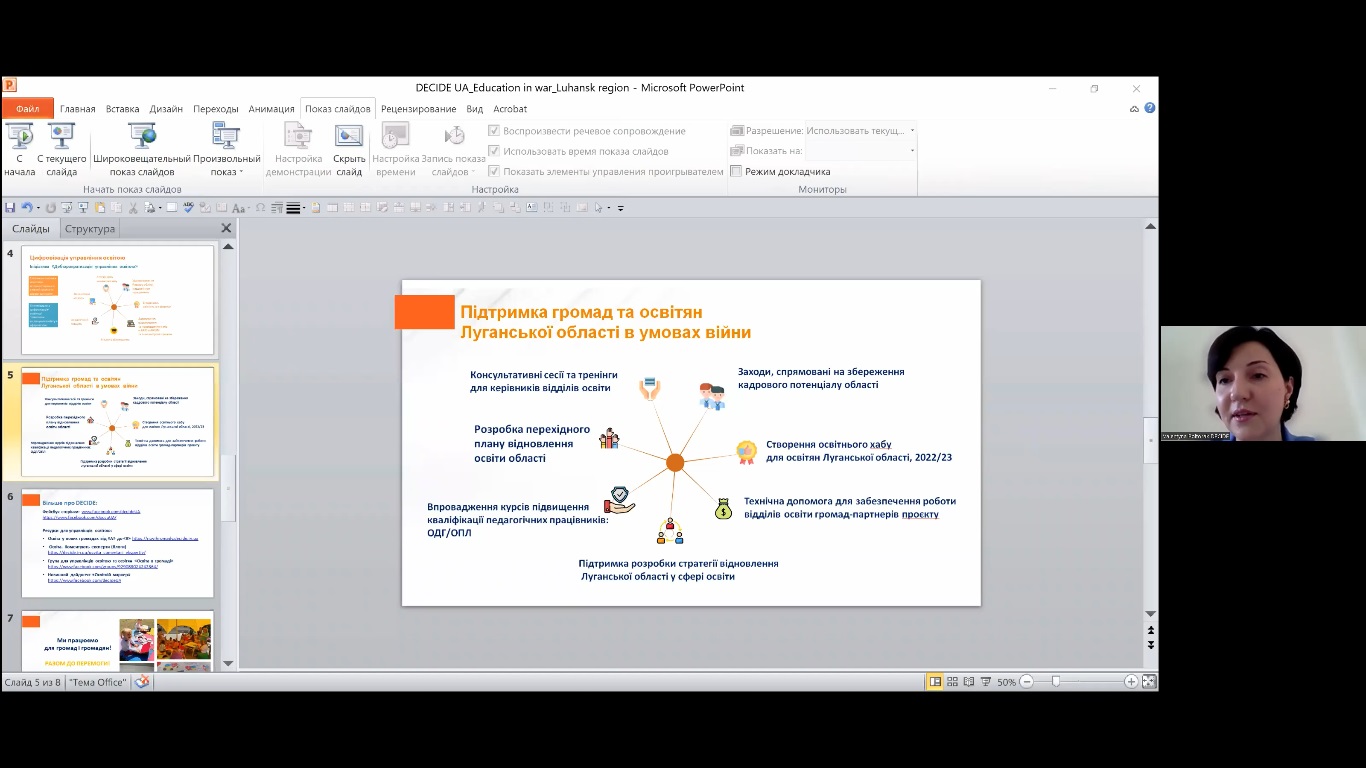Image resolution: width=1366 pixels, height=768 pixels.
Task: Enable Режим докладчика checkbox
Action: (736, 171)
